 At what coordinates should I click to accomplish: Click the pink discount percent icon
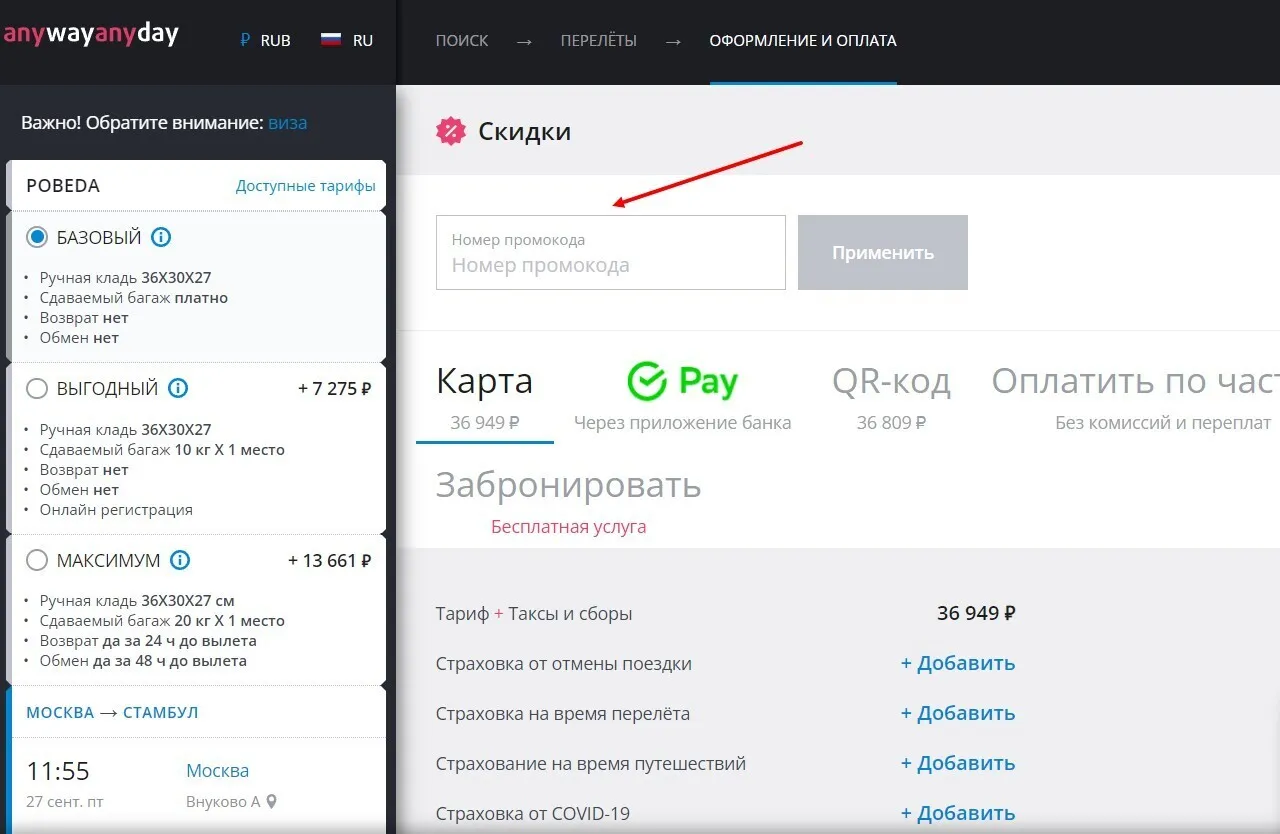pos(451,131)
